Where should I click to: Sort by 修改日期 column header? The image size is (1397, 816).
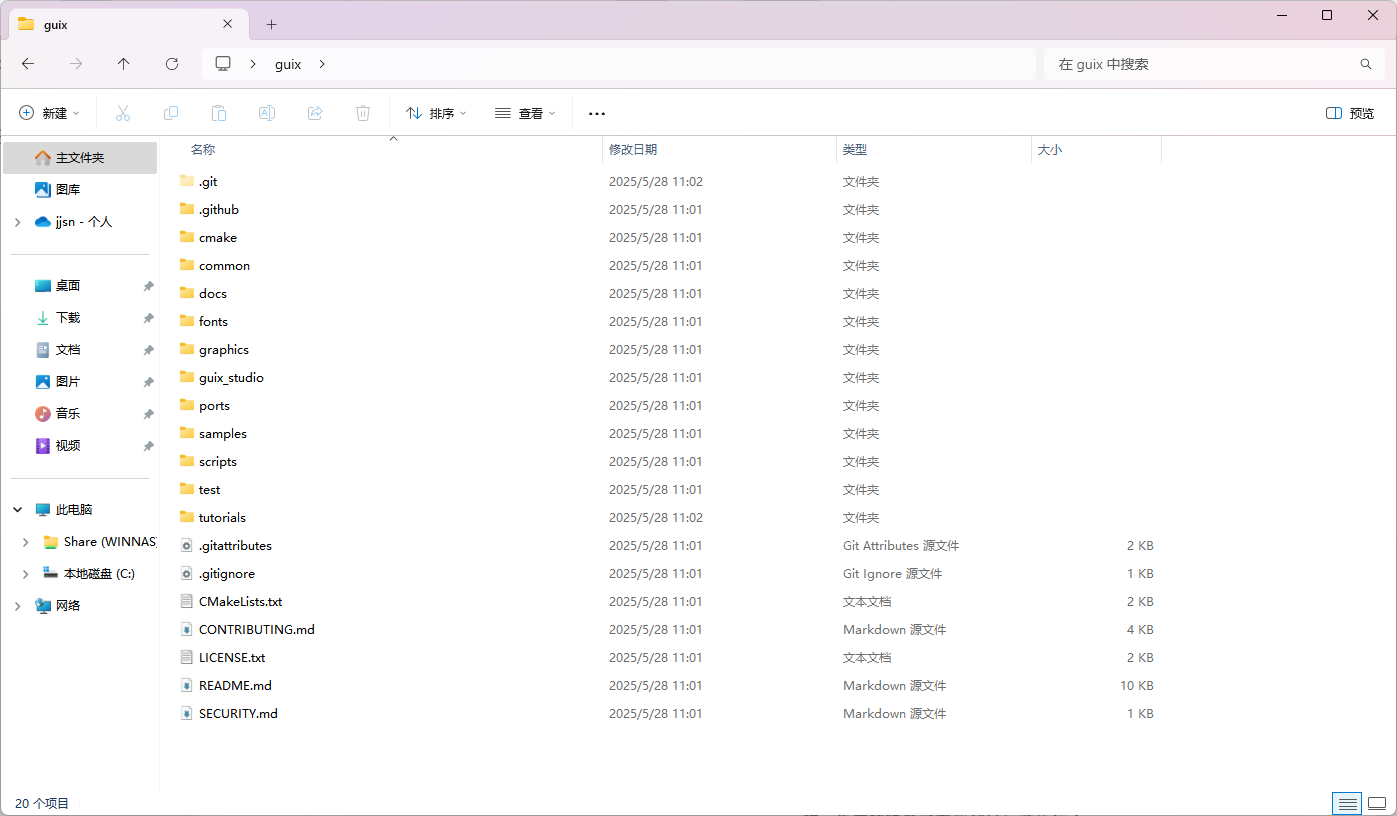pos(633,150)
